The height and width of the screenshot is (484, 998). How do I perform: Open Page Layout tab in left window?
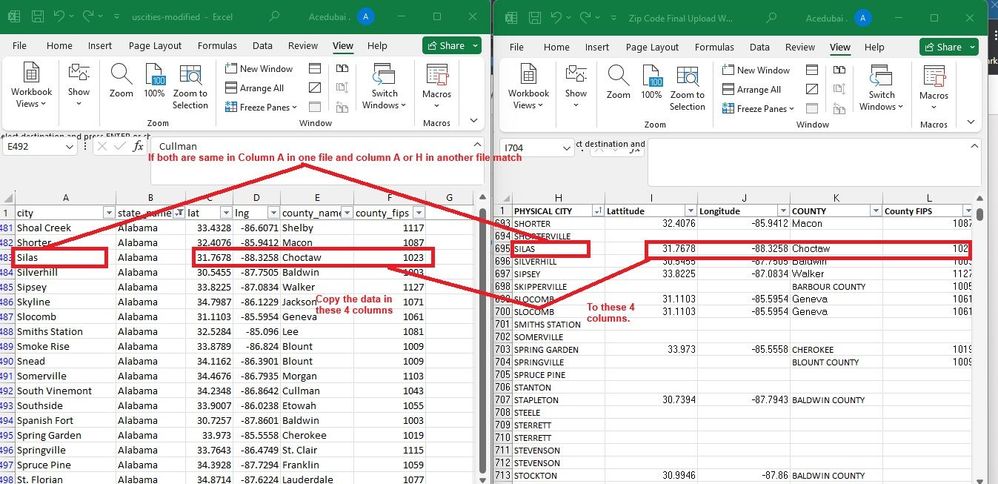[x=155, y=46]
